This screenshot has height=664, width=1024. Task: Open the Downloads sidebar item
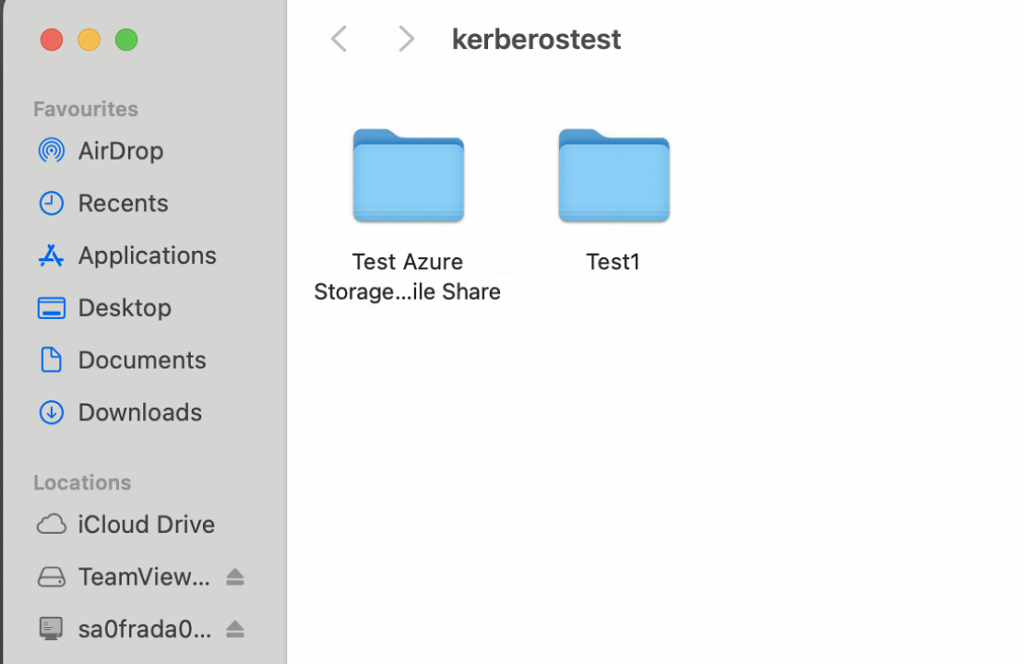click(x=139, y=412)
